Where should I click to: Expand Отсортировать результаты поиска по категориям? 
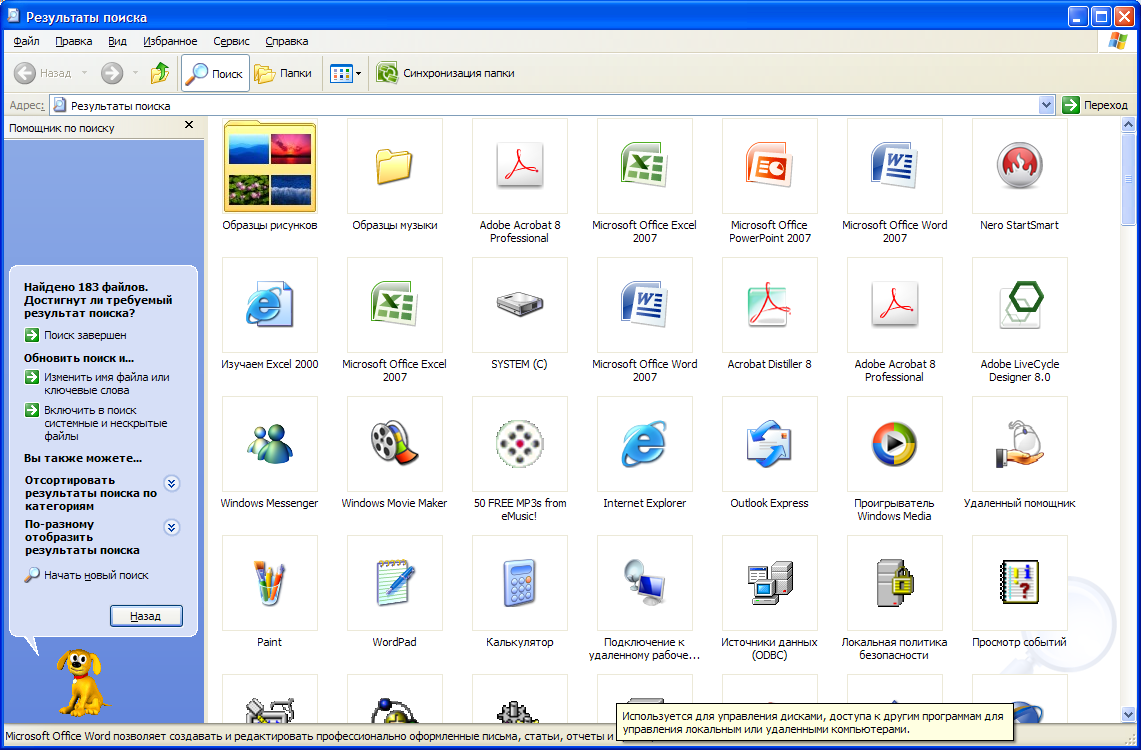pyautogui.click(x=172, y=484)
